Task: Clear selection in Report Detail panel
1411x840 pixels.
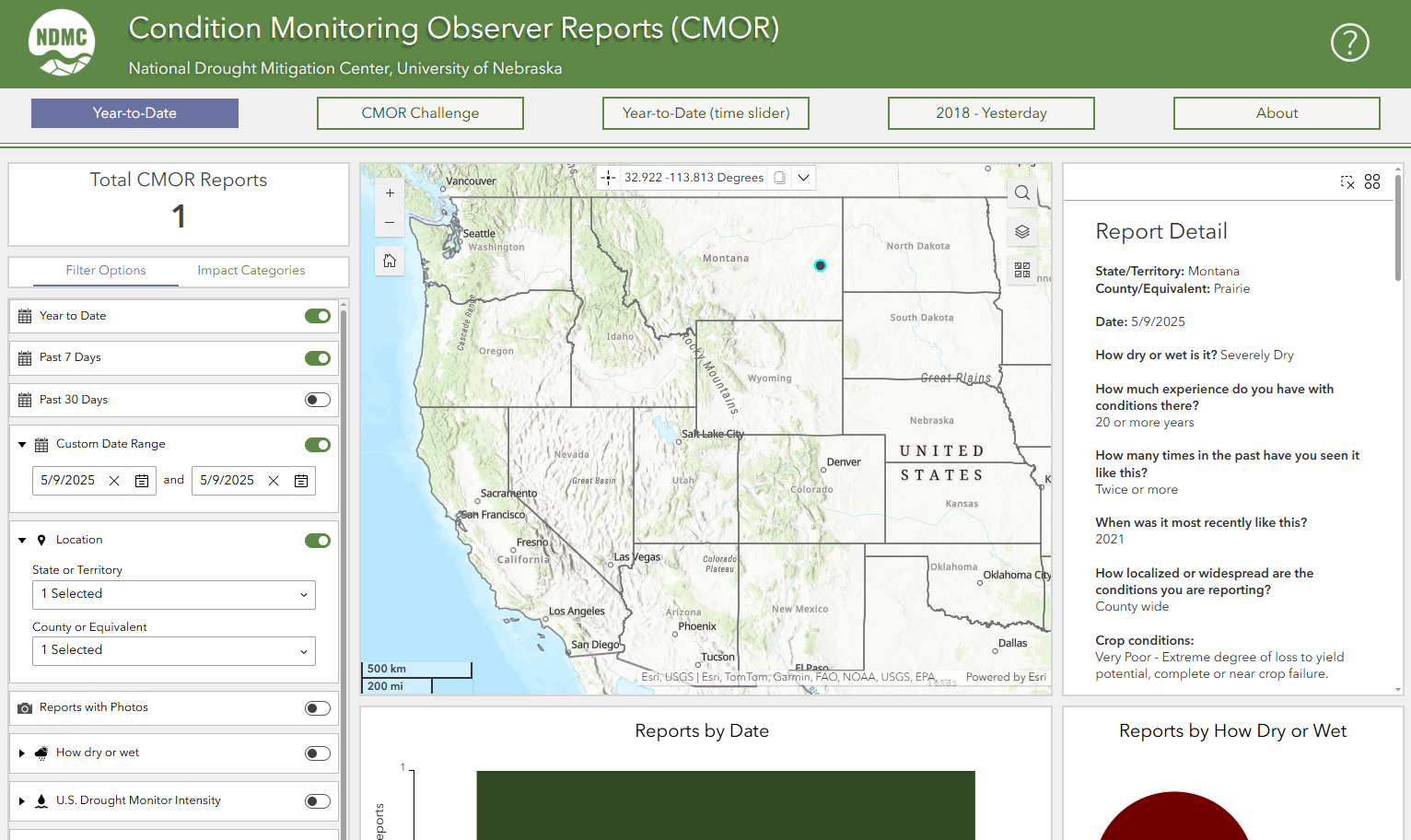Action: [x=1347, y=182]
